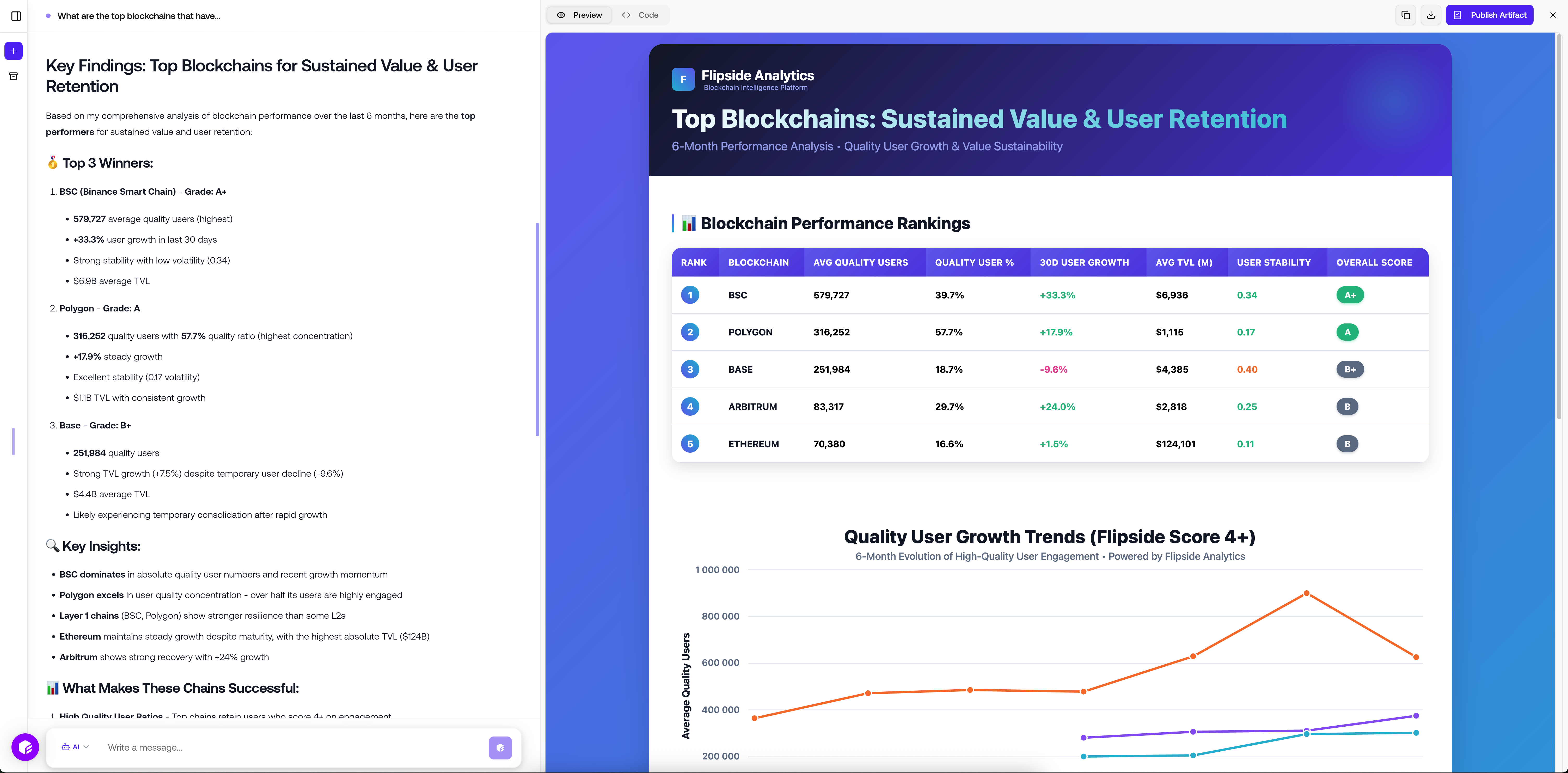The height and width of the screenshot is (773, 1568).
Task: Click the orange peak data point on chart
Action: [1306, 593]
